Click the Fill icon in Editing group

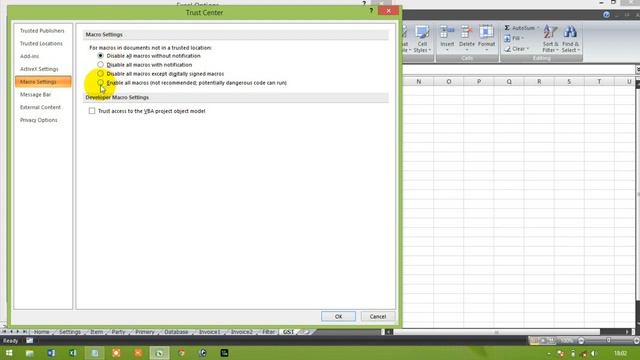[507, 38]
